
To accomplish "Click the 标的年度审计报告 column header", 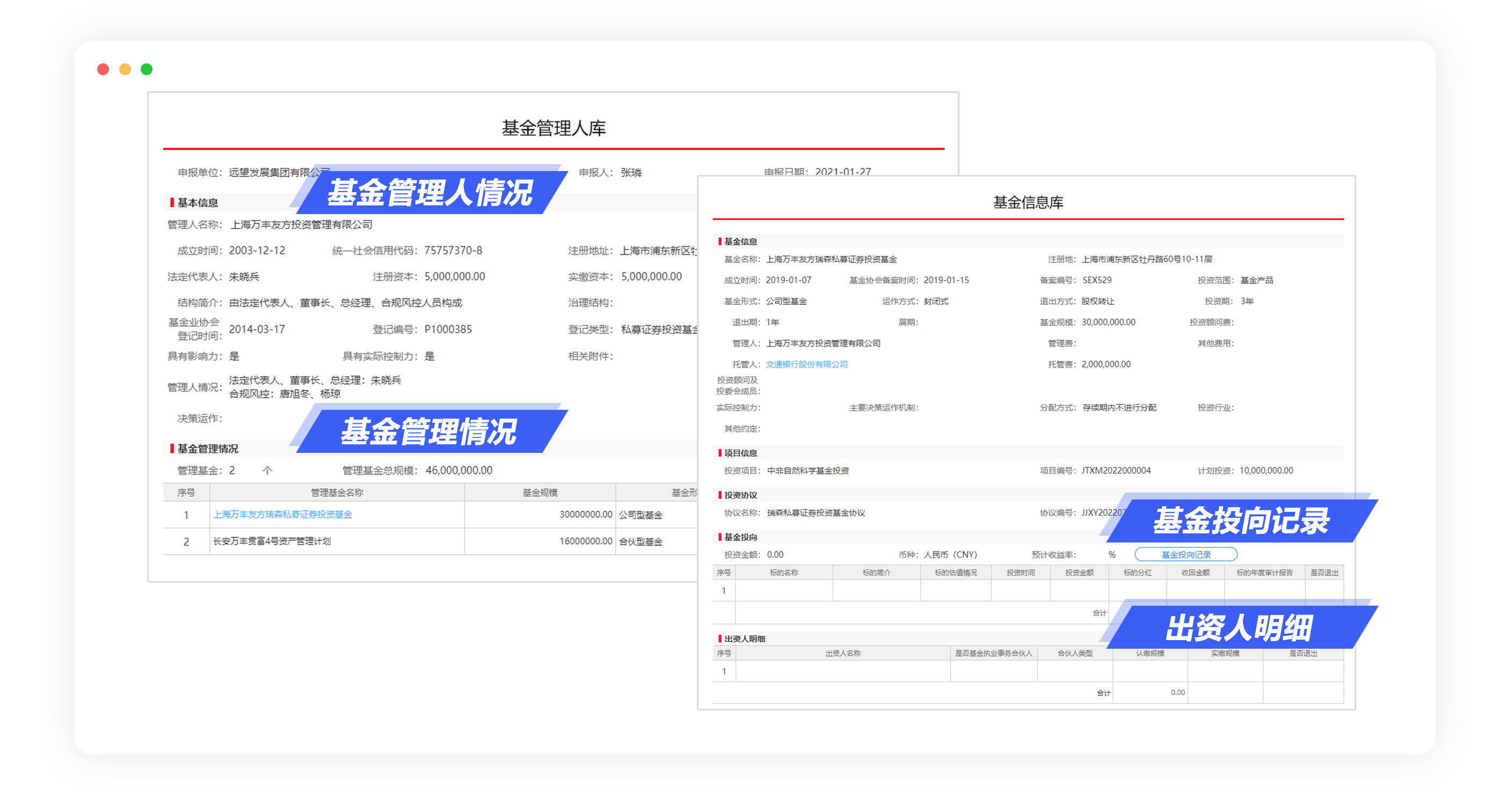I will click(x=1264, y=573).
